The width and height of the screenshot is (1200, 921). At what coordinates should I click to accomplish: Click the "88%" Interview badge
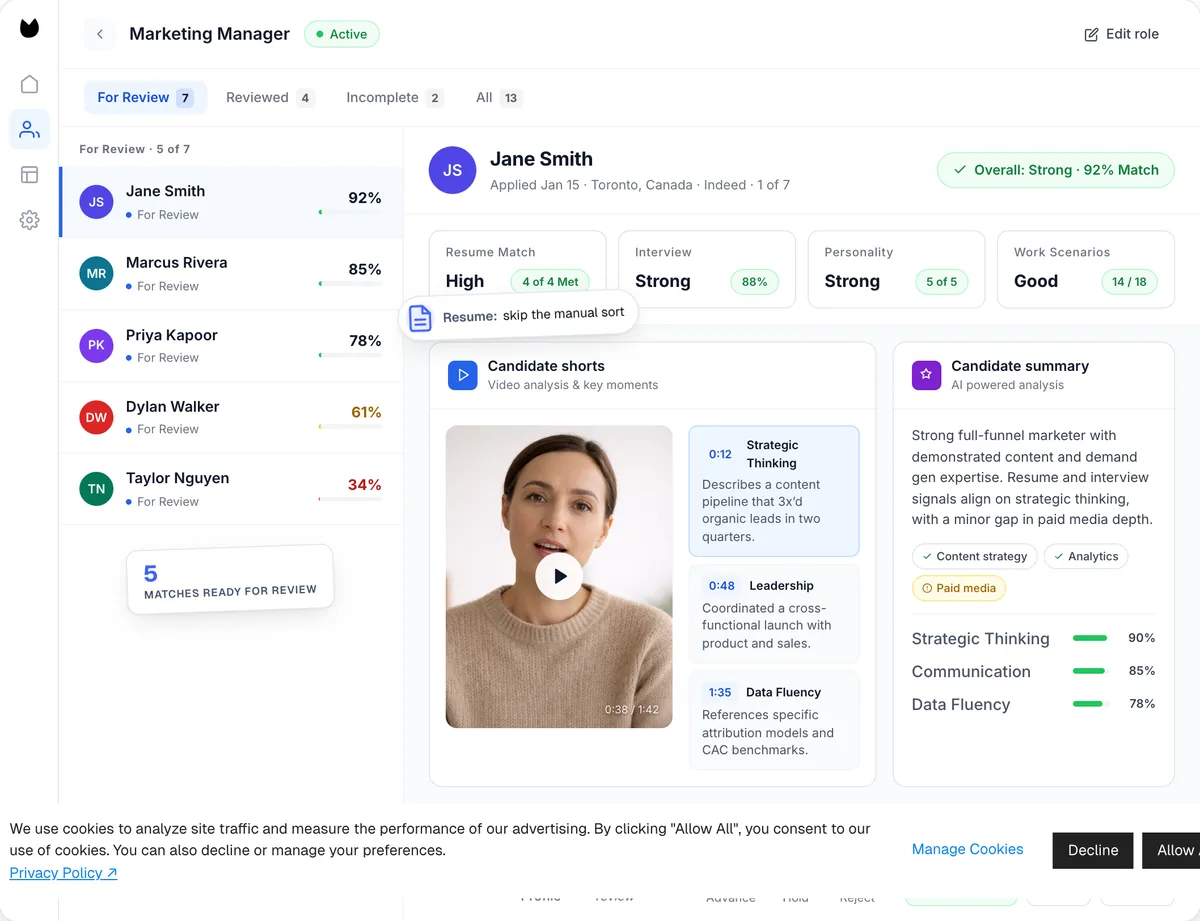click(x=755, y=282)
